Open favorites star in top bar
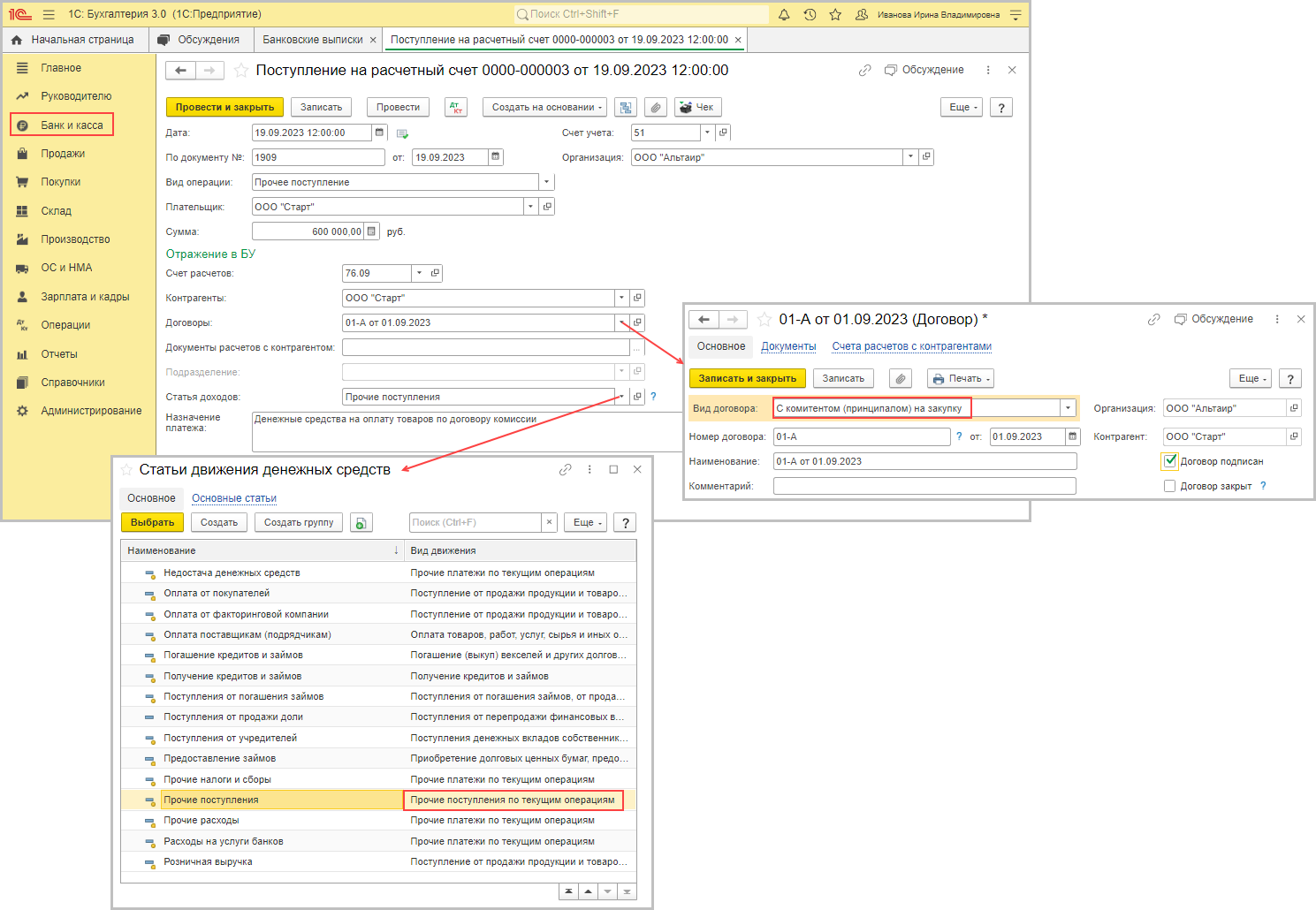 click(835, 14)
